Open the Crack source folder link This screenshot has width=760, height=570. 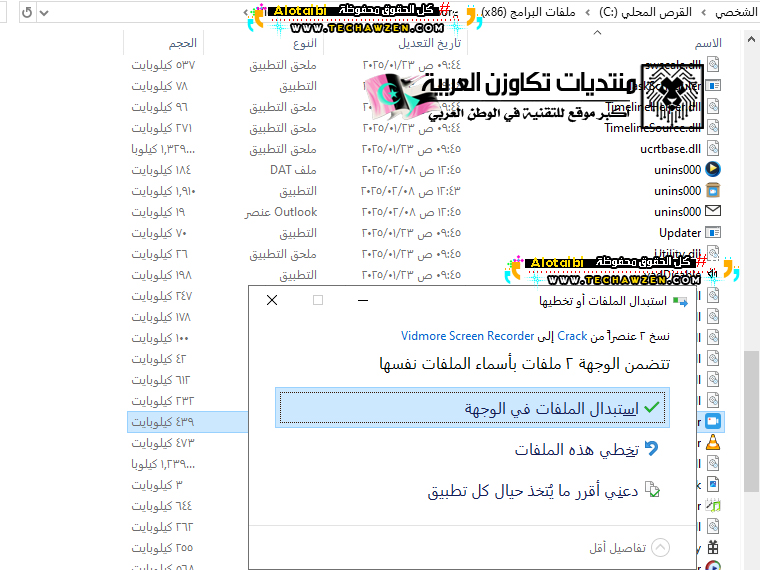point(572,336)
